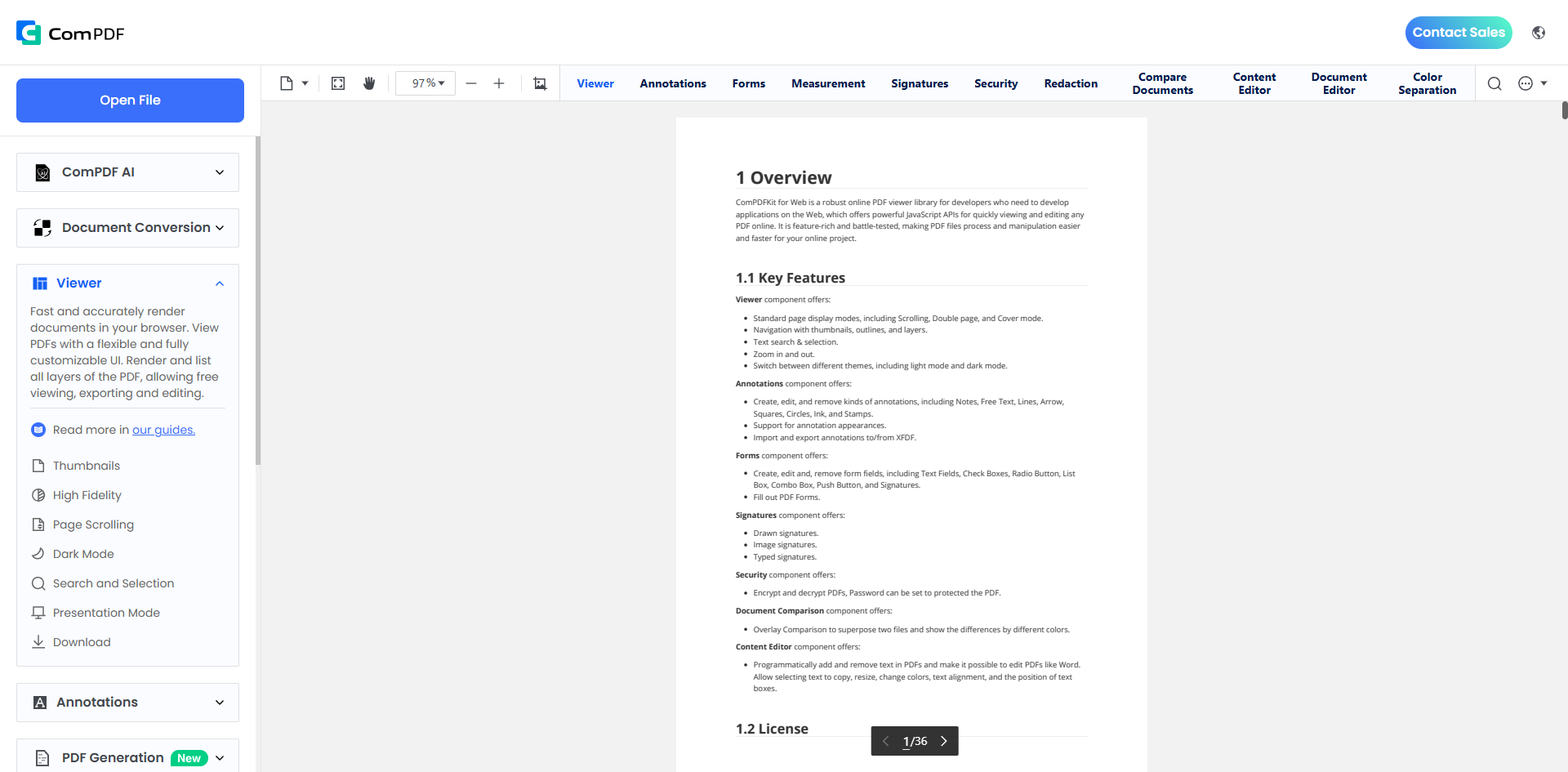Click the more options ellipsis icon
This screenshot has height=772, width=1568.
(1526, 83)
